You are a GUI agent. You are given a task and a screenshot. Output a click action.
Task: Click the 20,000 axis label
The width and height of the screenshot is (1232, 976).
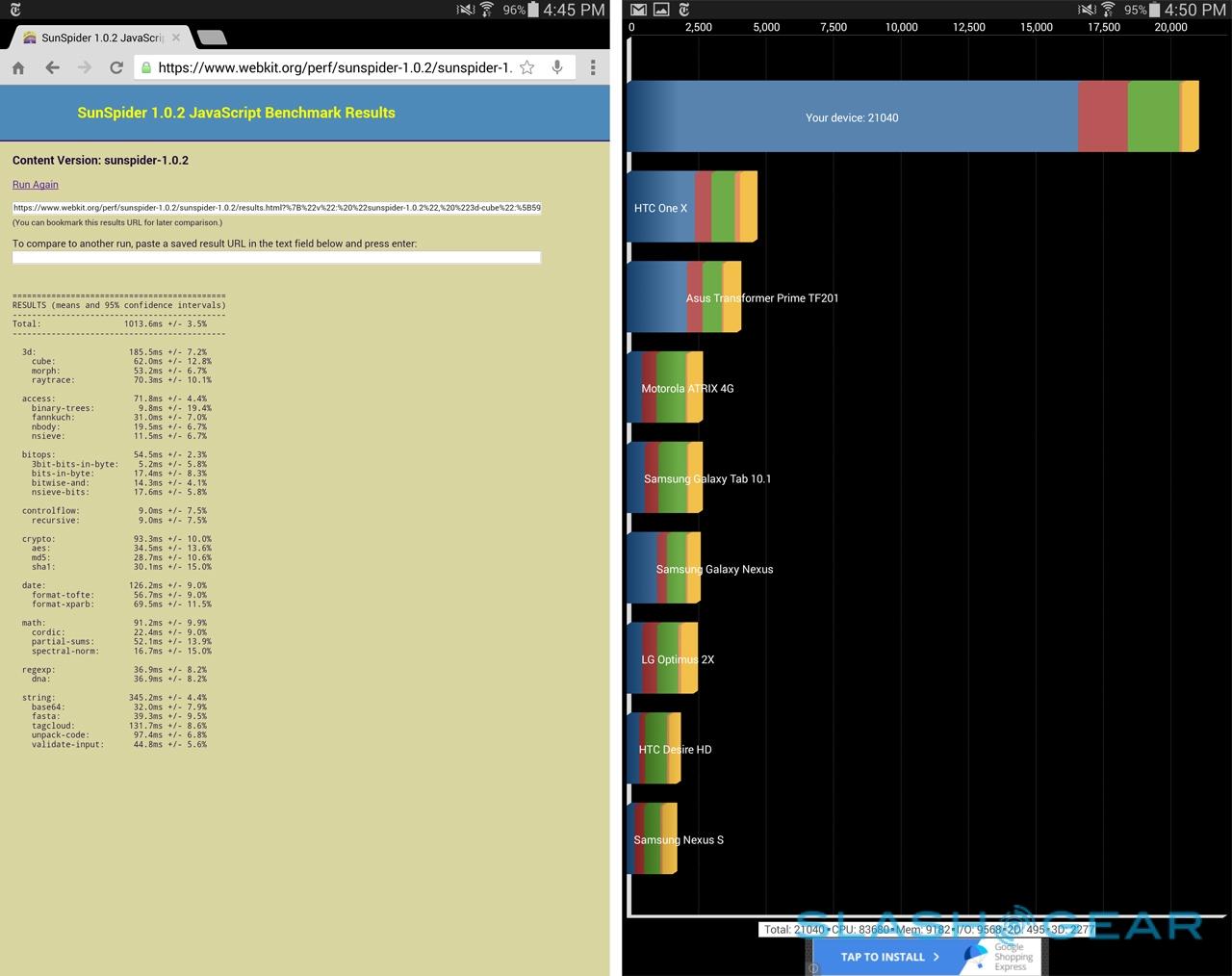click(x=1171, y=27)
